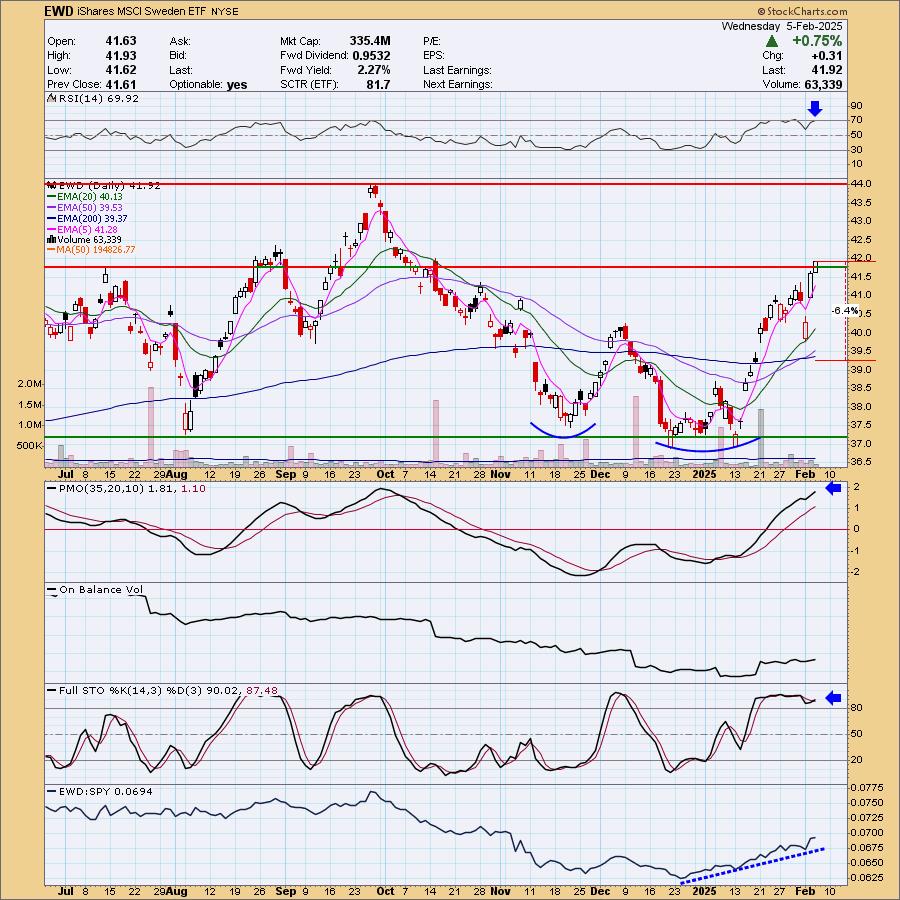The image size is (900, 900).
Task: Click the 500K volume axis label
Action: tap(29, 445)
